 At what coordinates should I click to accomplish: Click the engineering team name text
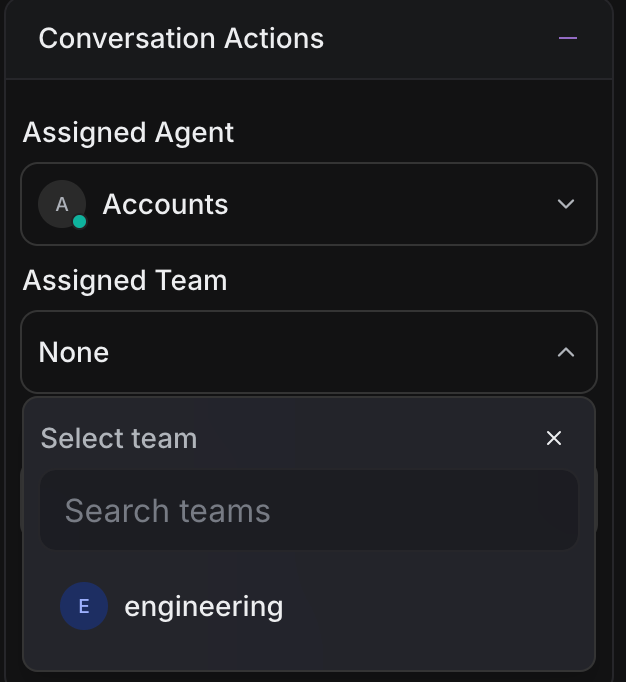tap(203, 606)
